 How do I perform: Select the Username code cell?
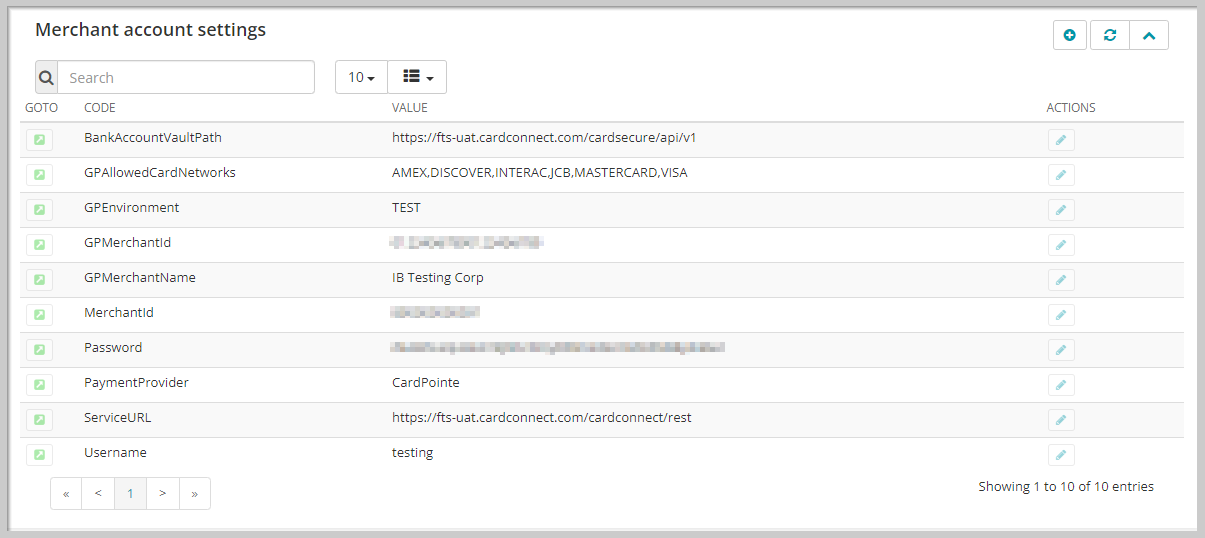pyautogui.click(x=115, y=452)
